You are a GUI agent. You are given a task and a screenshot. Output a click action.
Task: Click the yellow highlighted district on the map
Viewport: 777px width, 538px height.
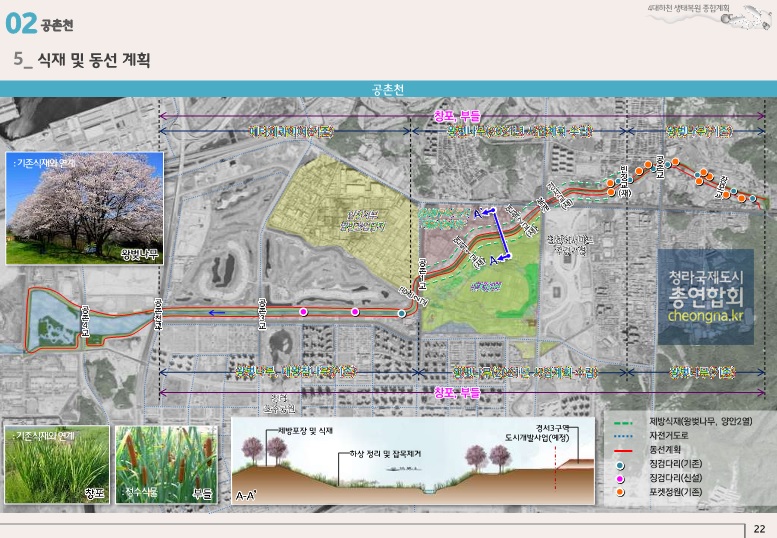coord(342,218)
